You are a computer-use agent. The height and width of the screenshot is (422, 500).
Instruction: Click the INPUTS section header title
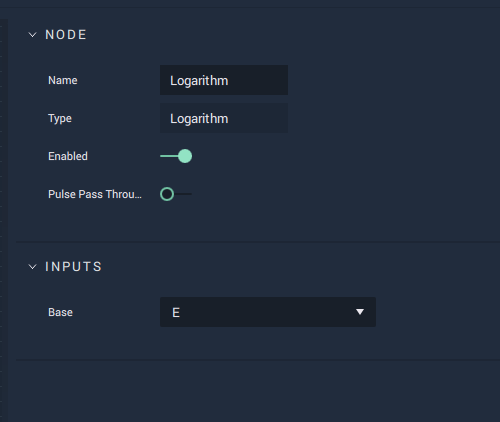[73, 267]
